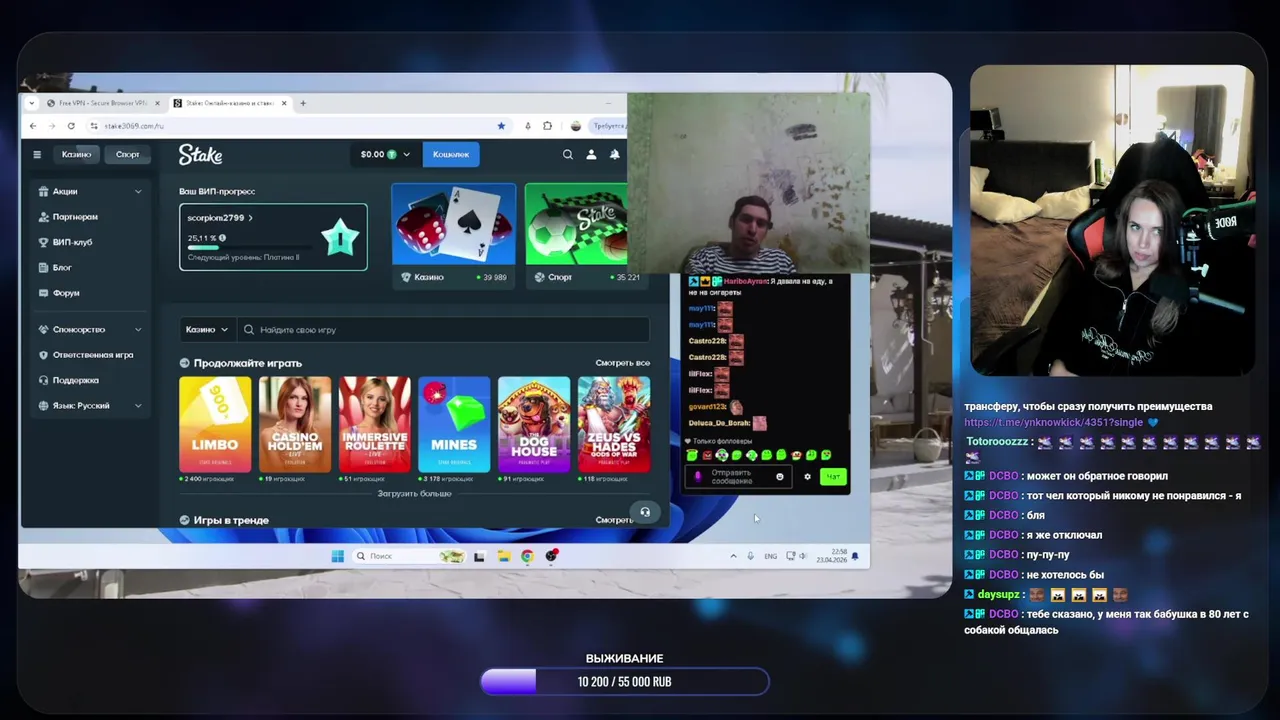
Task: Expand the Акции sidebar section
Action: click(x=91, y=191)
